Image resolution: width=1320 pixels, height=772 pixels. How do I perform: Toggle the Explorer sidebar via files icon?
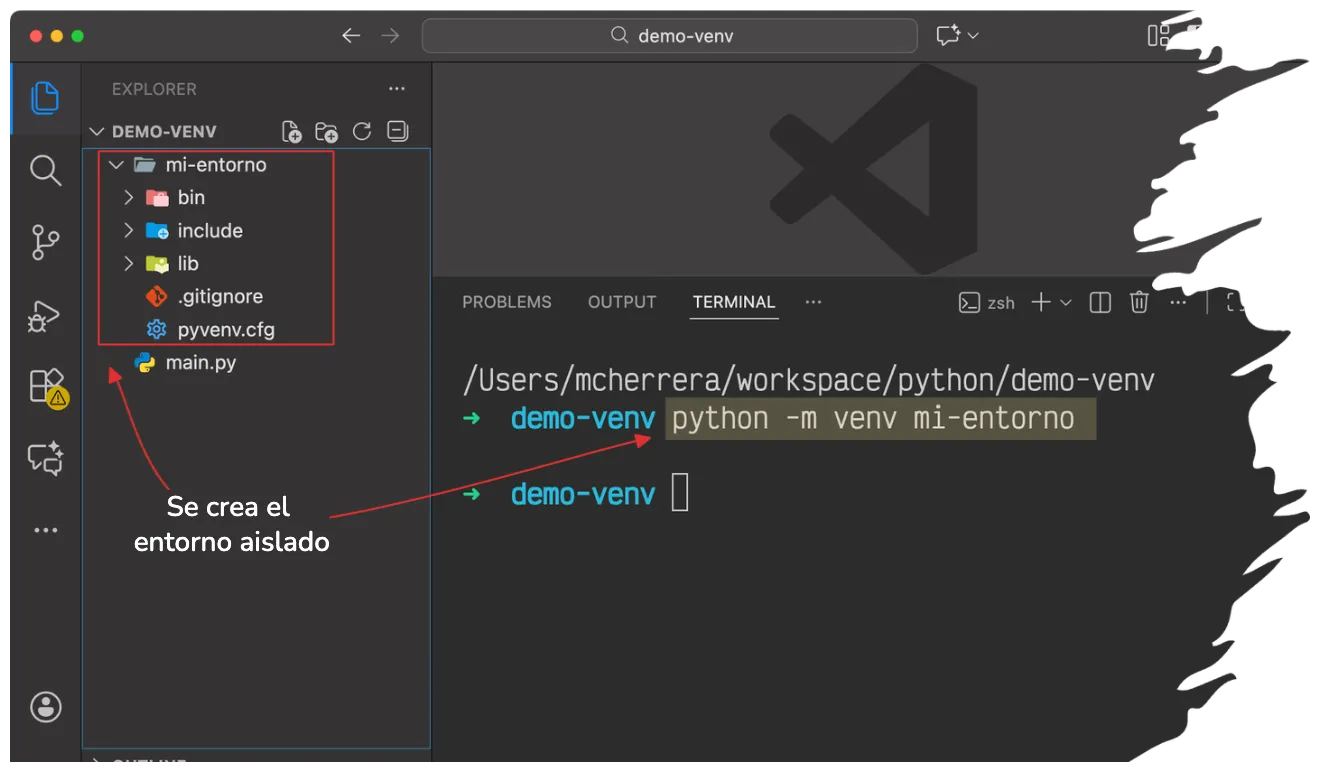[45, 98]
